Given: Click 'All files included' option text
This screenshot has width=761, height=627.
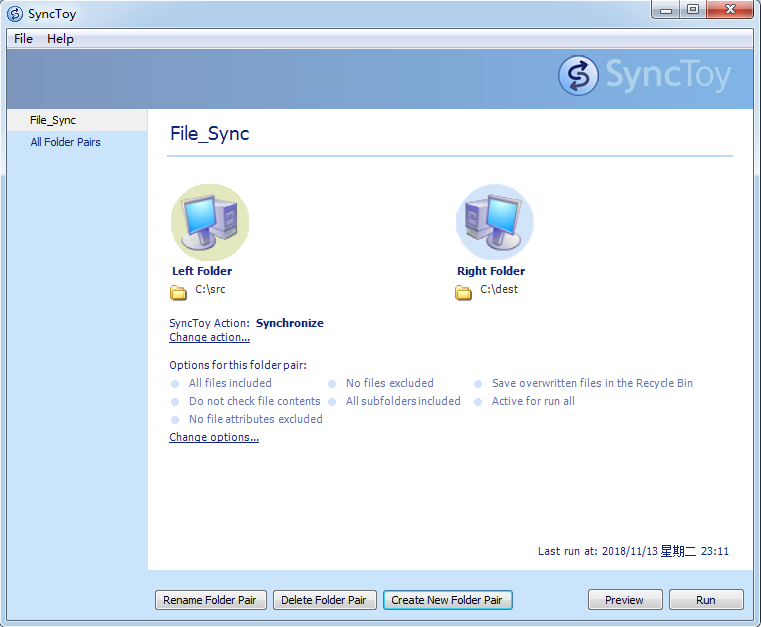Looking at the screenshot, I should (x=230, y=383).
